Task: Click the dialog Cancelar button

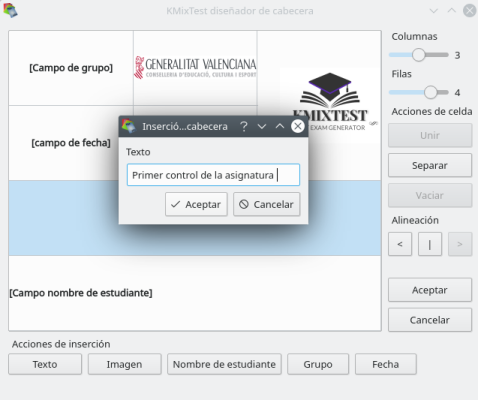Action: click(267, 204)
